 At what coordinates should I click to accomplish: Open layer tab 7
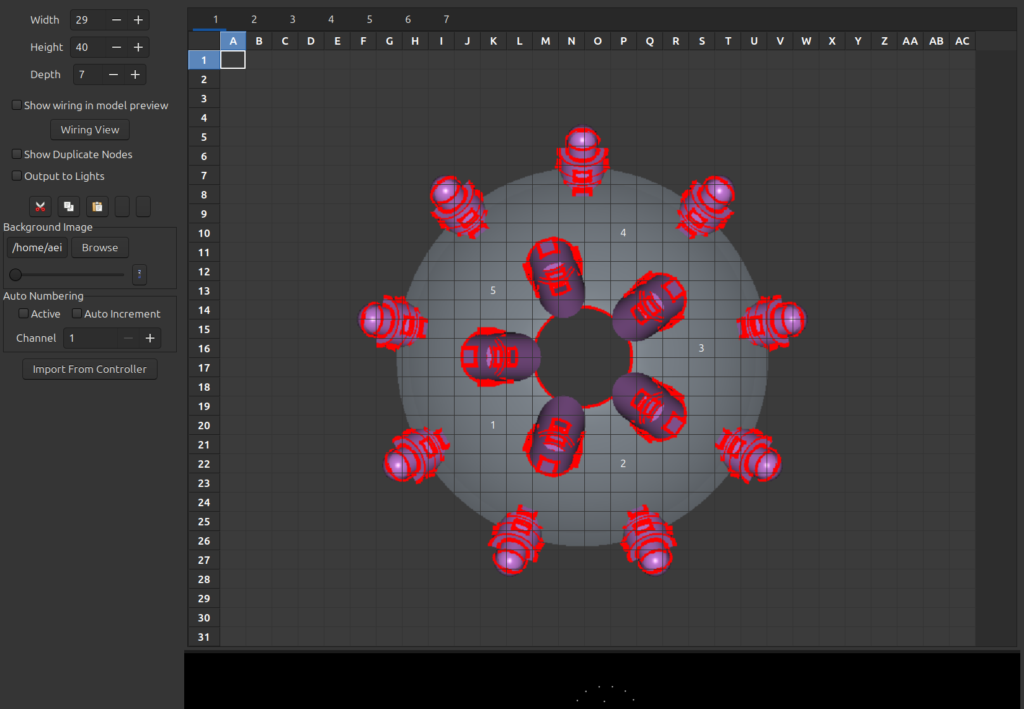click(446, 19)
